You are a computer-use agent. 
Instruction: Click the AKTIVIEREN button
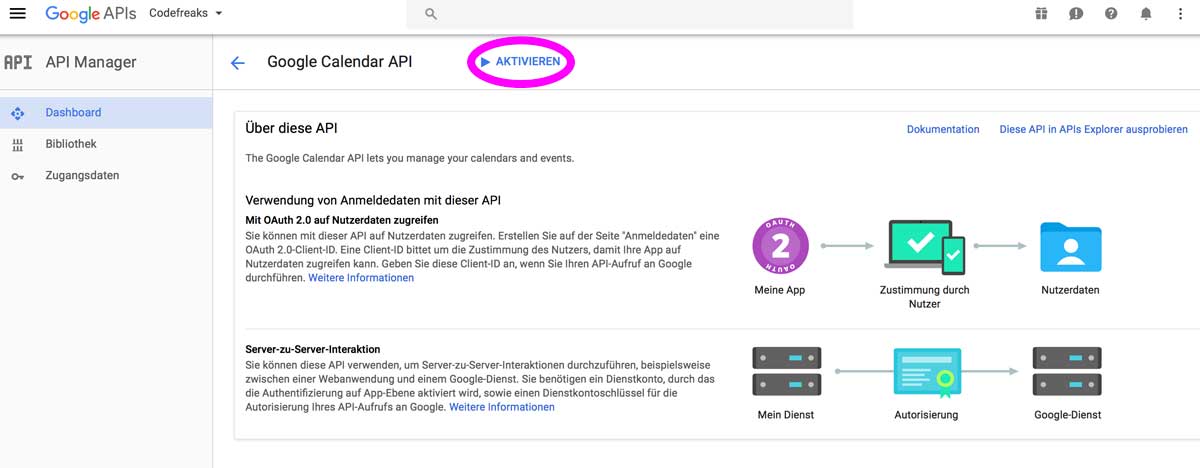[521, 62]
